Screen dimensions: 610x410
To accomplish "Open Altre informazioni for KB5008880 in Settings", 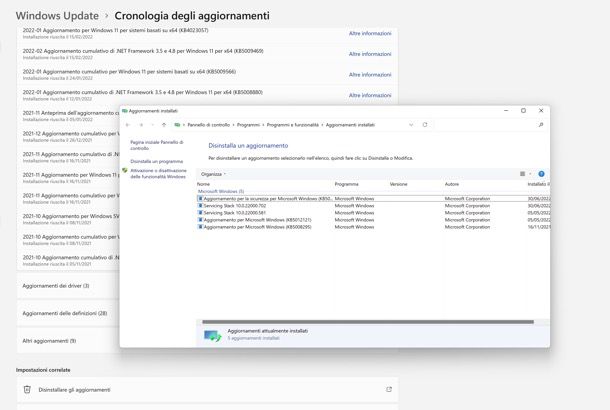I will [x=370, y=95].
